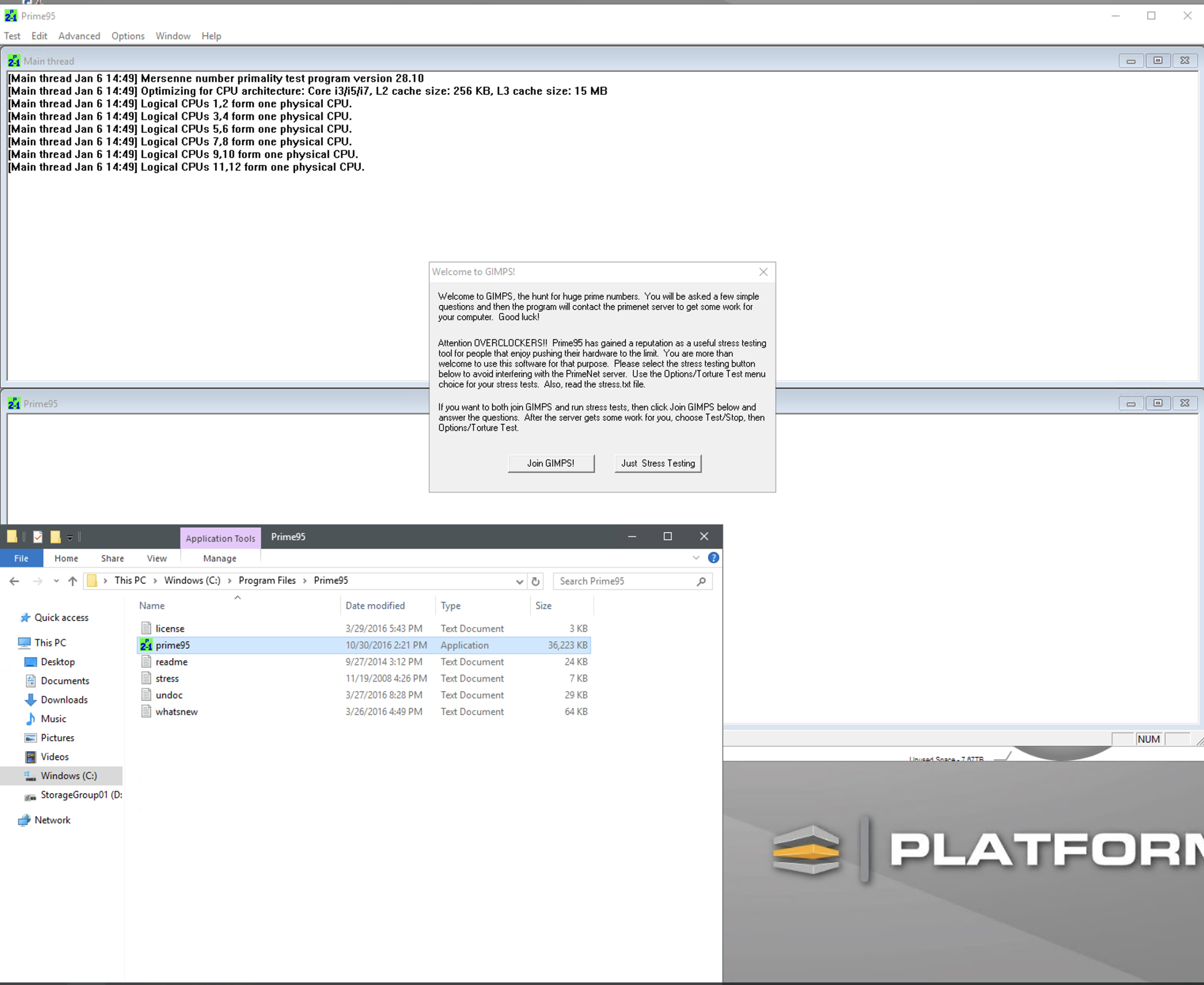The width and height of the screenshot is (1204, 985).
Task: Open Customize Quick Access Toolbar dropdown
Action: [x=70, y=537]
